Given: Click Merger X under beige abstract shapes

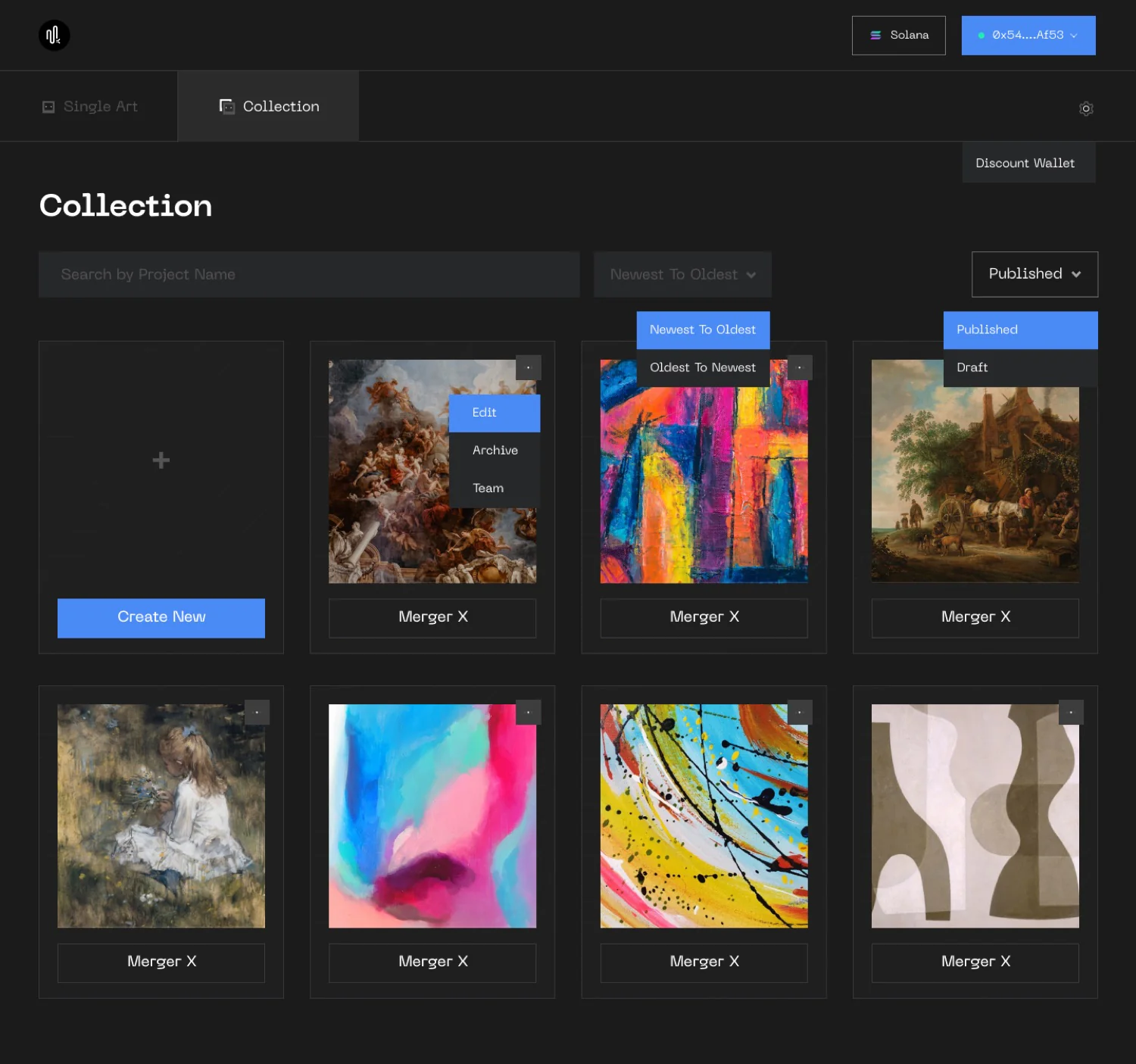Looking at the screenshot, I should [975, 963].
